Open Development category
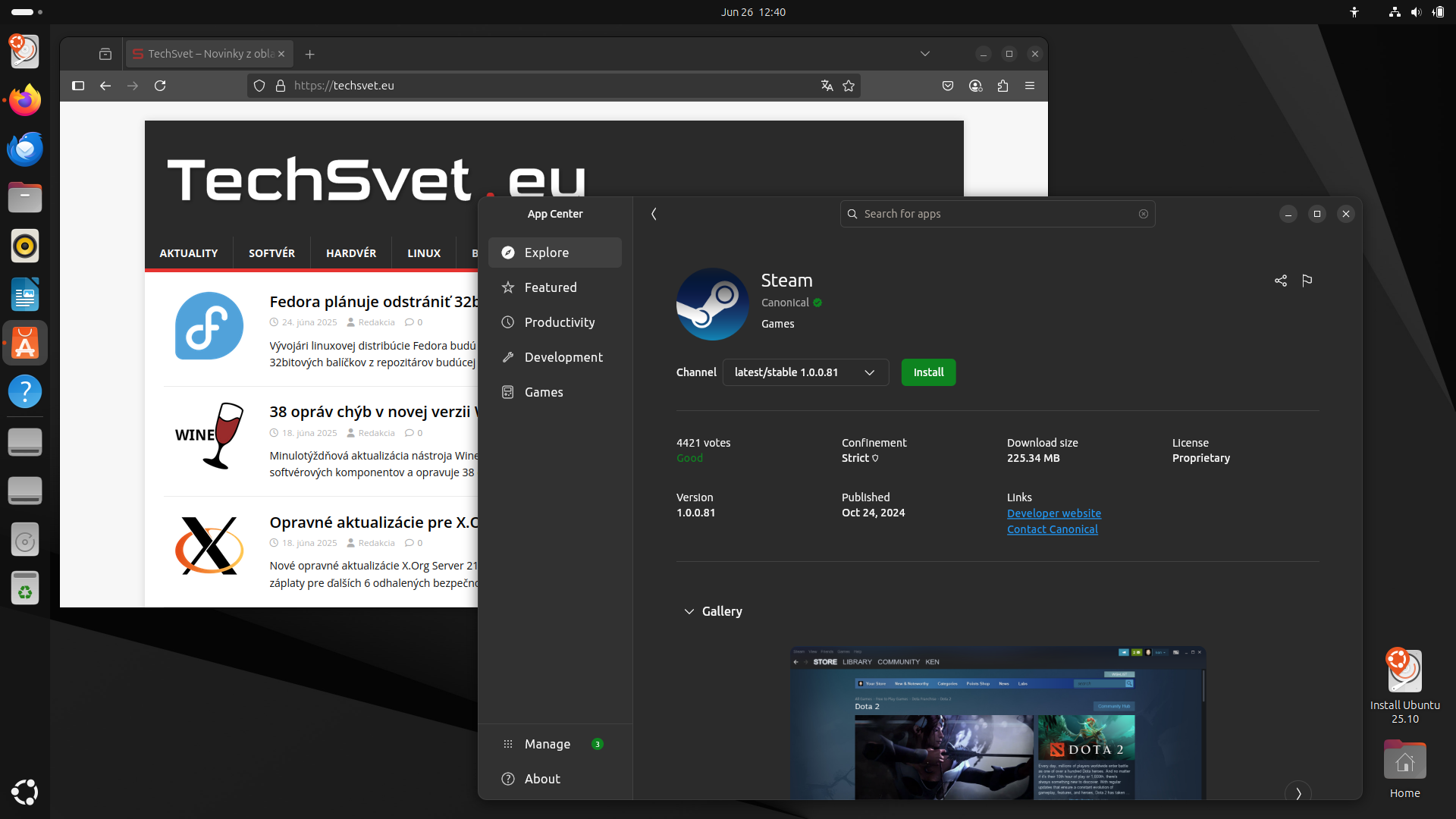Screen dimensions: 1456x819 555,357
